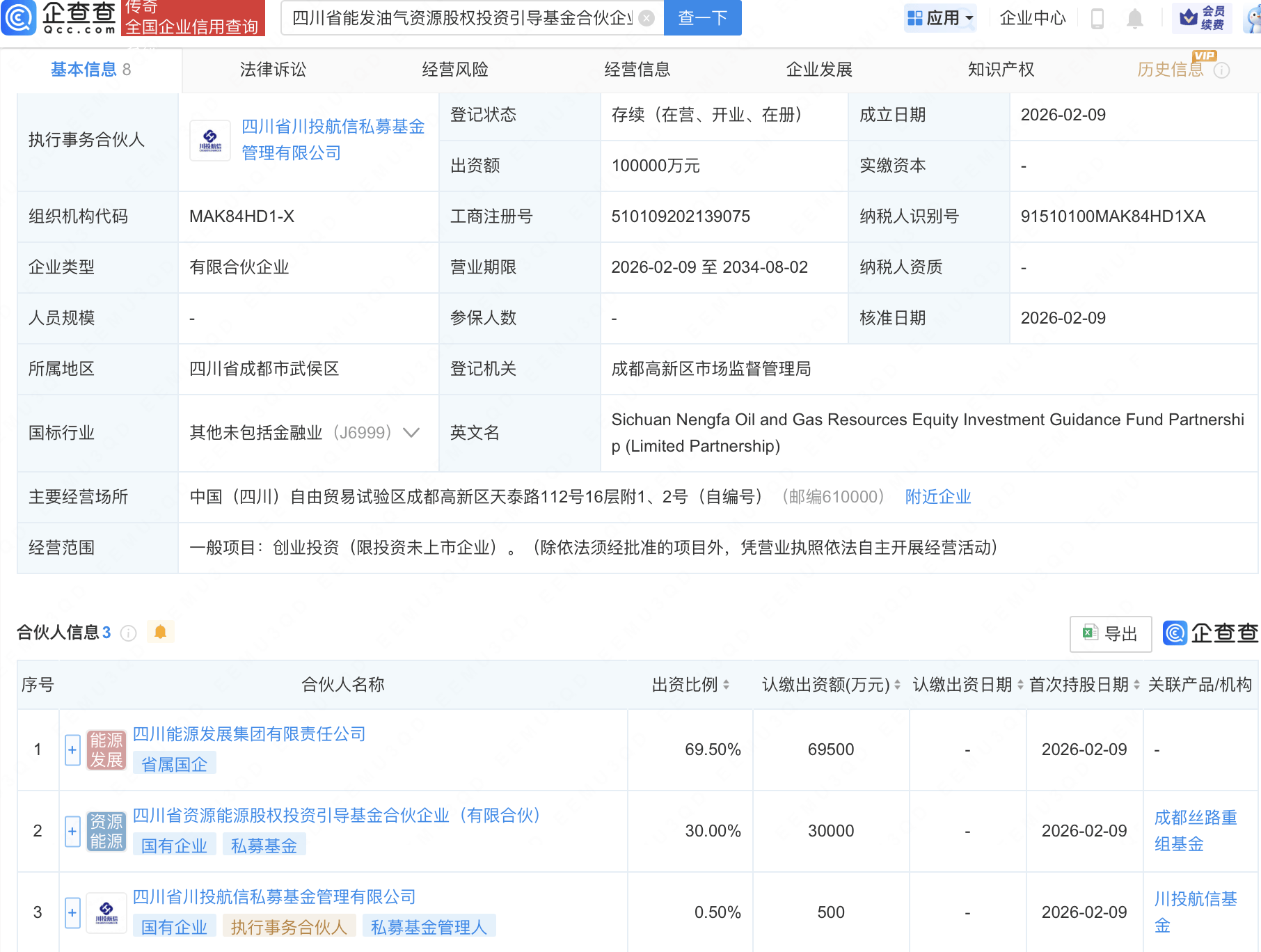Open the notification bell in the header

pyautogui.click(x=1135, y=19)
